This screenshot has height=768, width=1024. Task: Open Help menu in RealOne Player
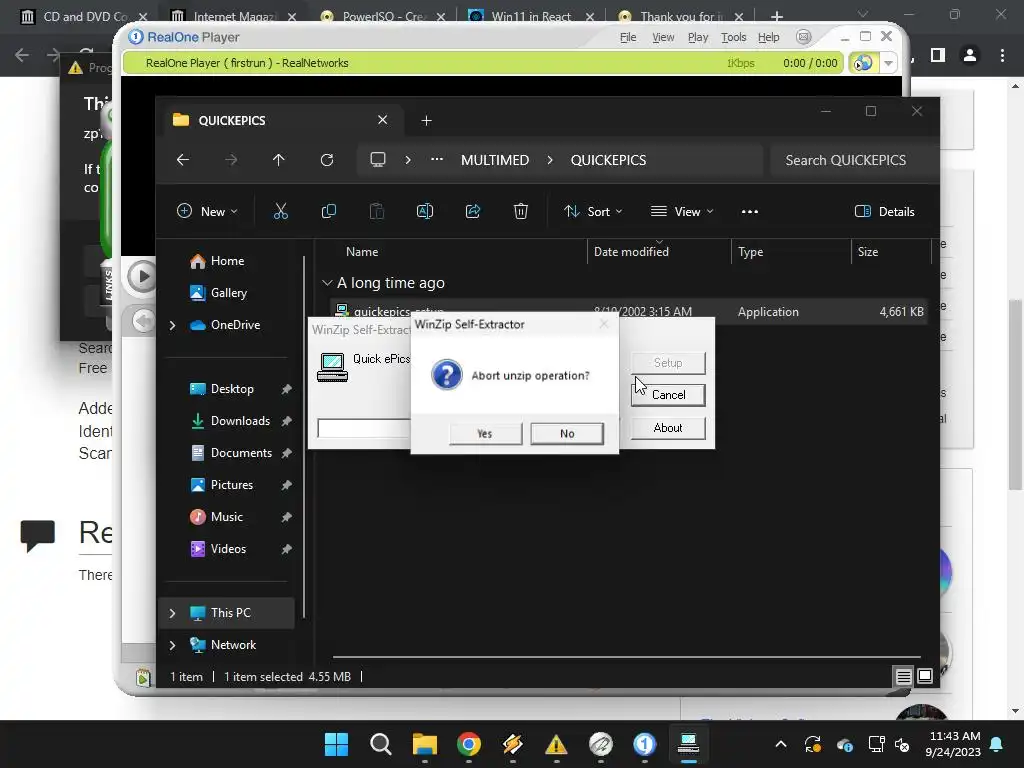(x=769, y=37)
